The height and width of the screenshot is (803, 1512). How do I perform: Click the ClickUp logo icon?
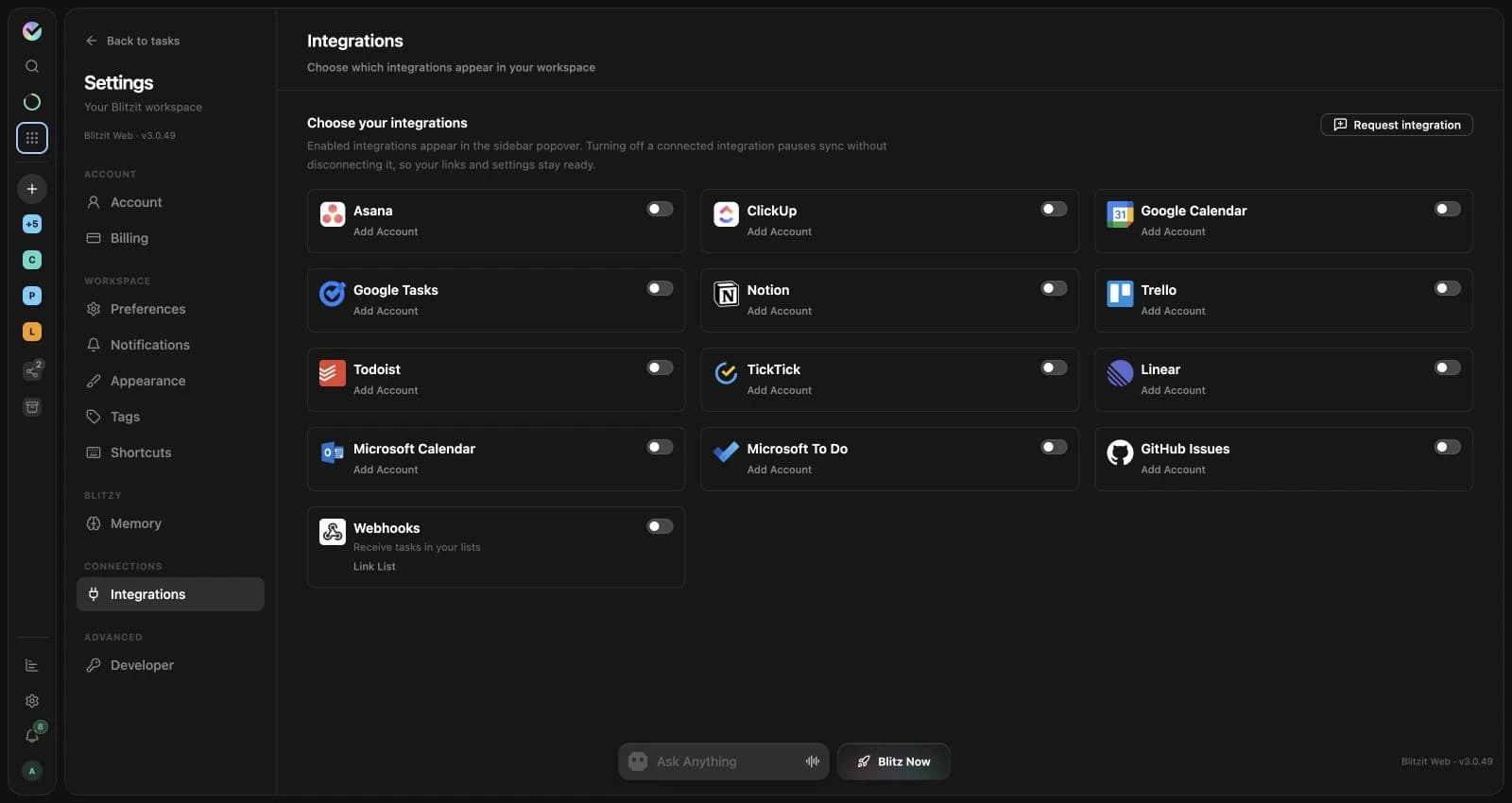point(726,214)
